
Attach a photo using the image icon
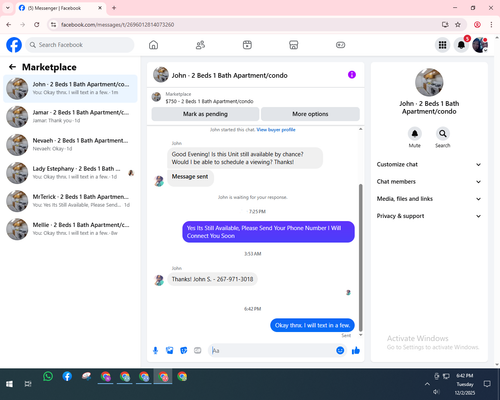[x=169, y=350]
